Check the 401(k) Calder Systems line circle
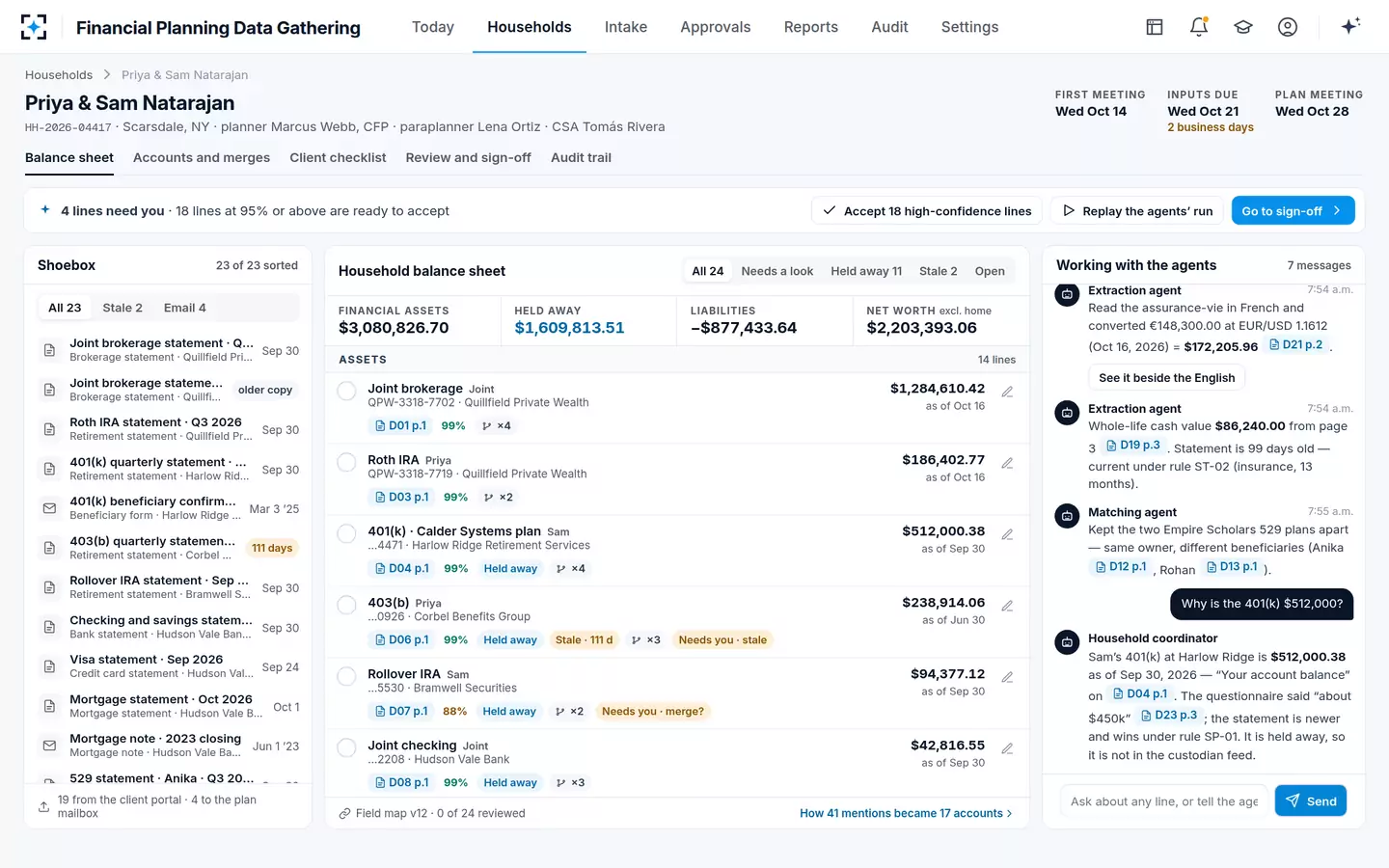1389x868 pixels. pyautogui.click(x=346, y=533)
